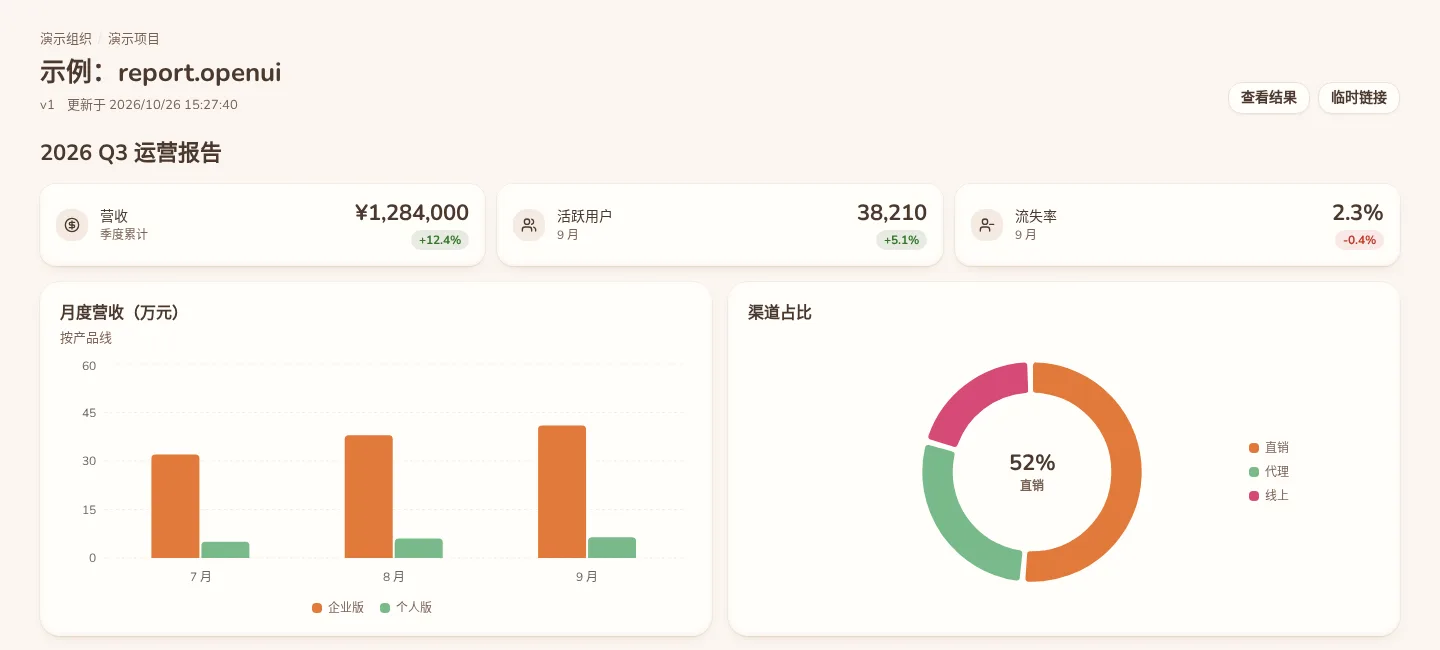This screenshot has height=650, width=1440.
Task: Click the 2026 Q3 运营报告 heading
Action: tap(131, 153)
